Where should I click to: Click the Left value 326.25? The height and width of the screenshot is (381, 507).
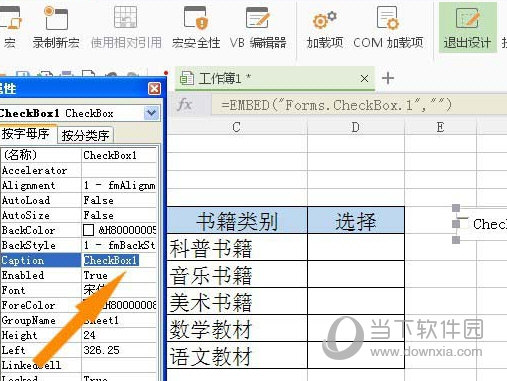point(119,350)
